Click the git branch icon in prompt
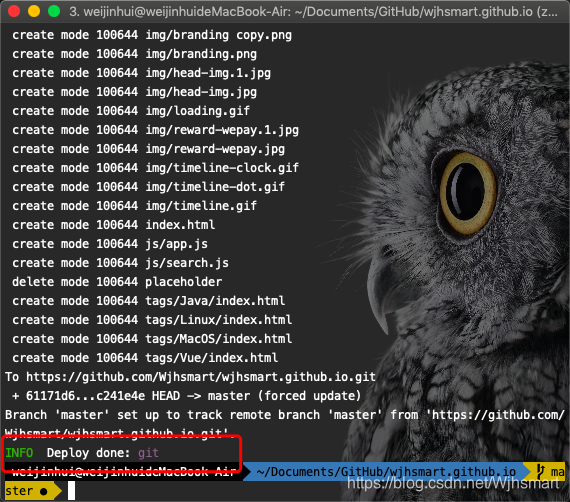Image resolution: width=570 pixels, height=502 pixels. pyautogui.click(x=541, y=472)
